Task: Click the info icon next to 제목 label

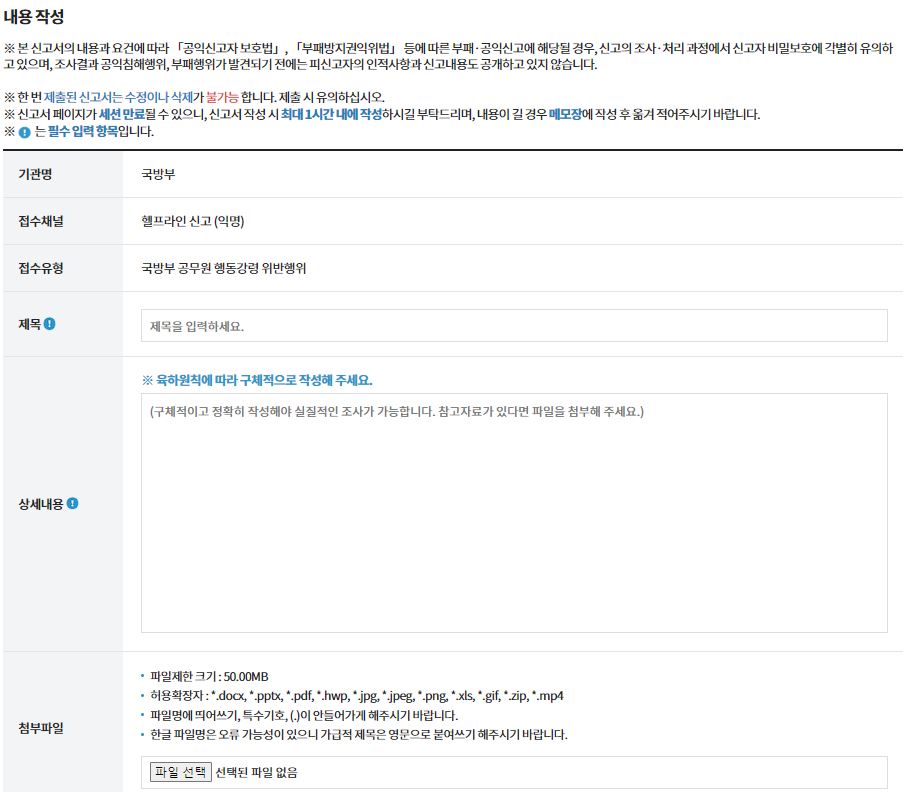Action: [50, 321]
